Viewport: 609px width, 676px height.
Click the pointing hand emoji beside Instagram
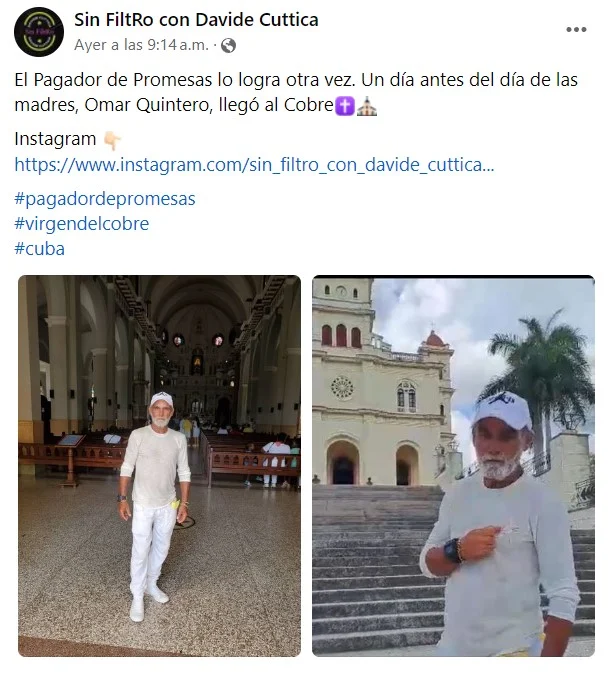[112, 141]
